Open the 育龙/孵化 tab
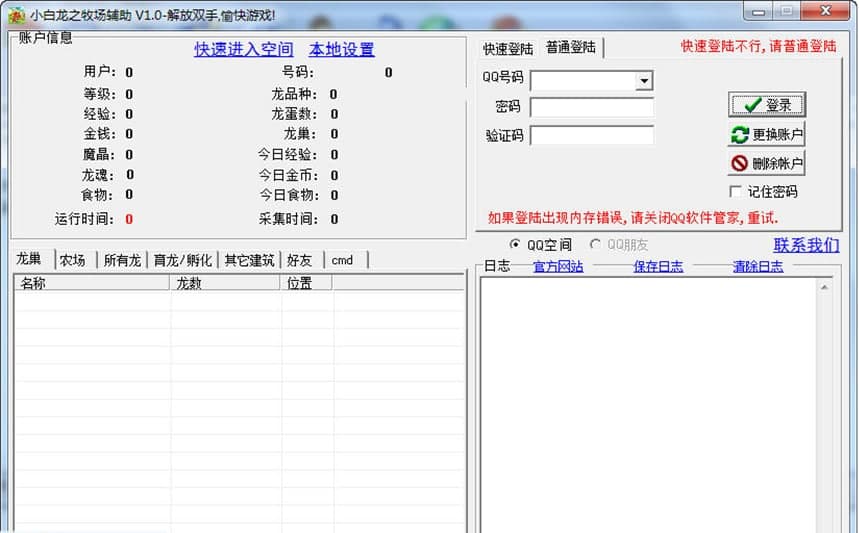 pos(182,260)
